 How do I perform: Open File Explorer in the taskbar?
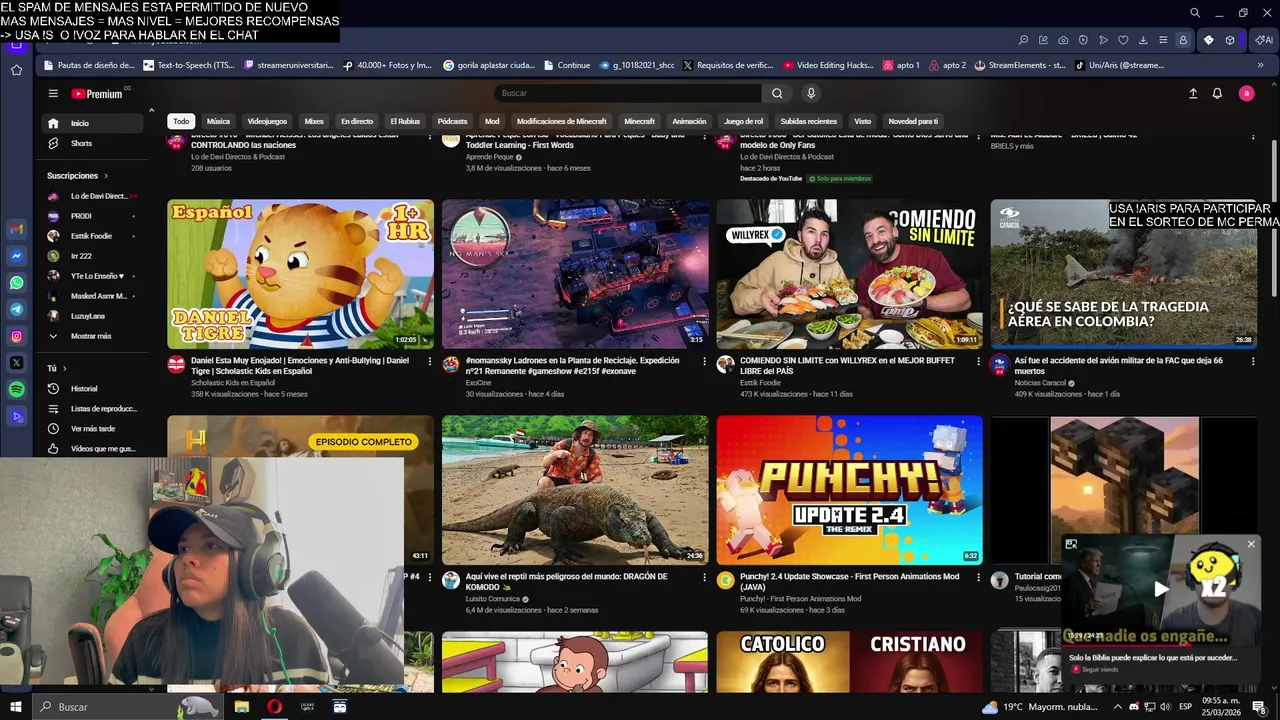(242, 707)
